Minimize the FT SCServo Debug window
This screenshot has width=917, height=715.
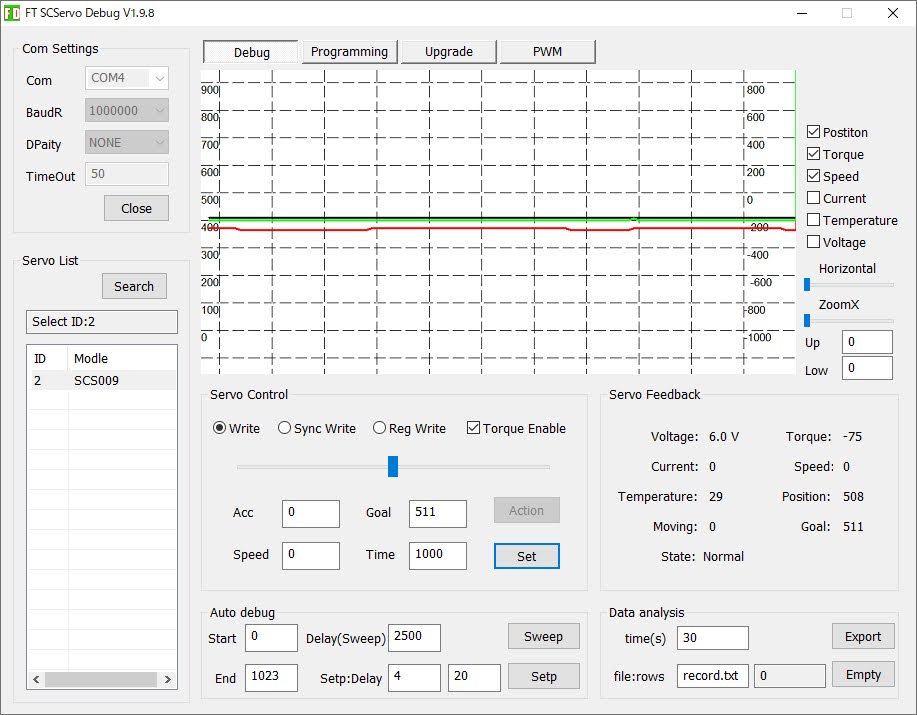click(x=802, y=13)
